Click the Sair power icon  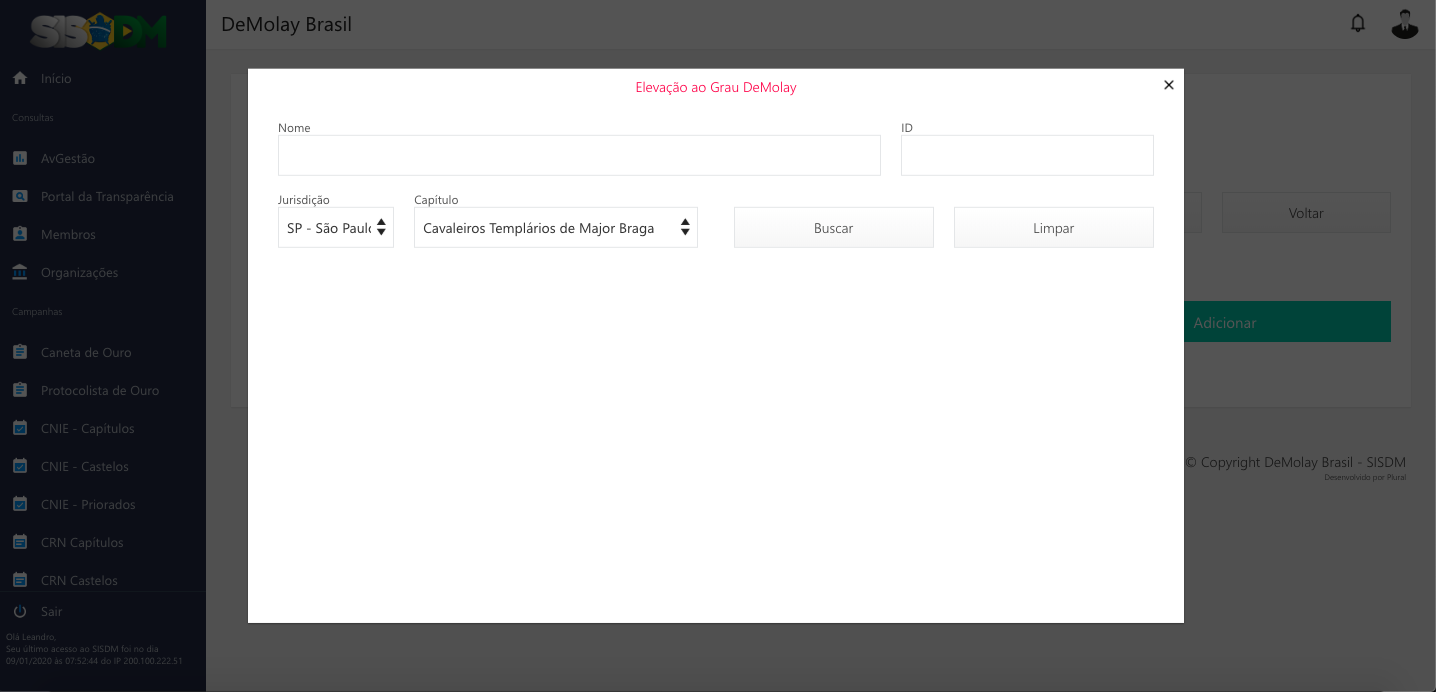coord(19,611)
